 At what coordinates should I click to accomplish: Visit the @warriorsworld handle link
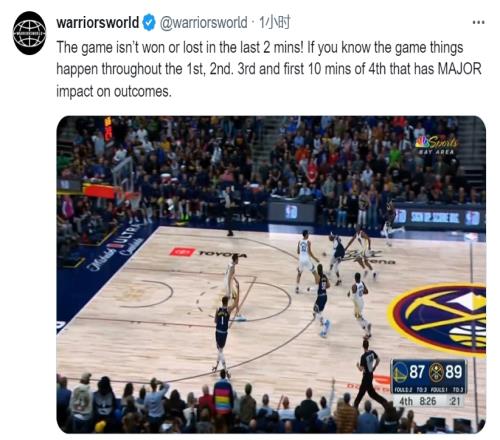click(x=204, y=22)
